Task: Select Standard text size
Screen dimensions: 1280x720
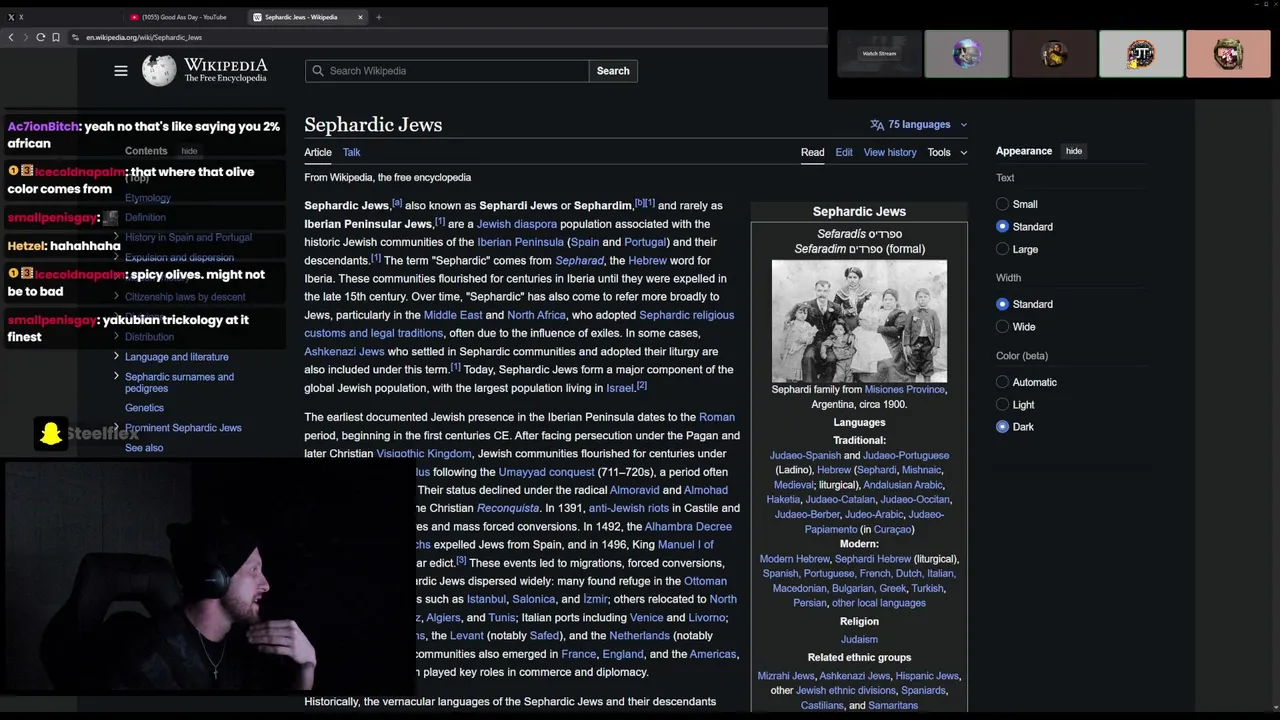Action: (1002, 227)
